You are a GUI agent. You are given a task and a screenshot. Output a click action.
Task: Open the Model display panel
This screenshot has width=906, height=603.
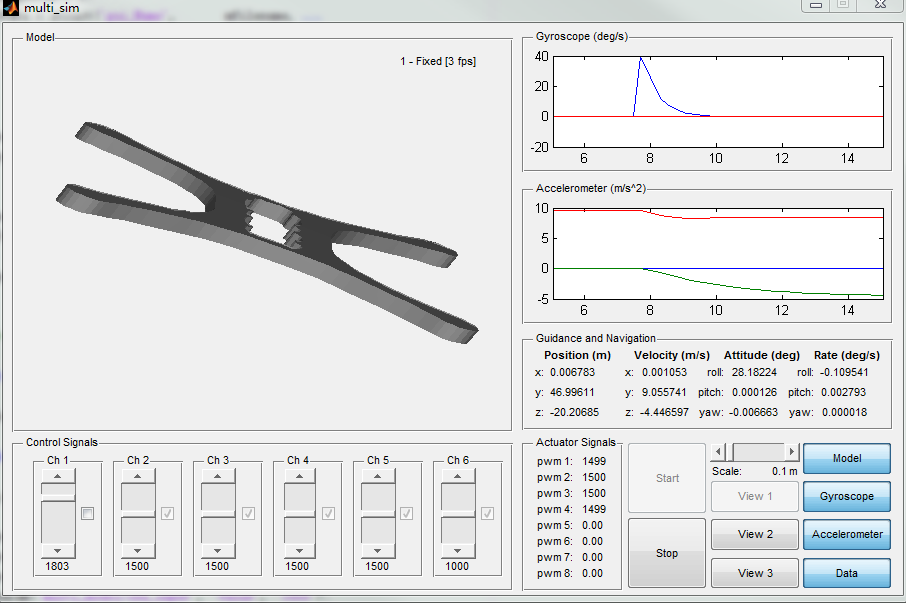846,458
